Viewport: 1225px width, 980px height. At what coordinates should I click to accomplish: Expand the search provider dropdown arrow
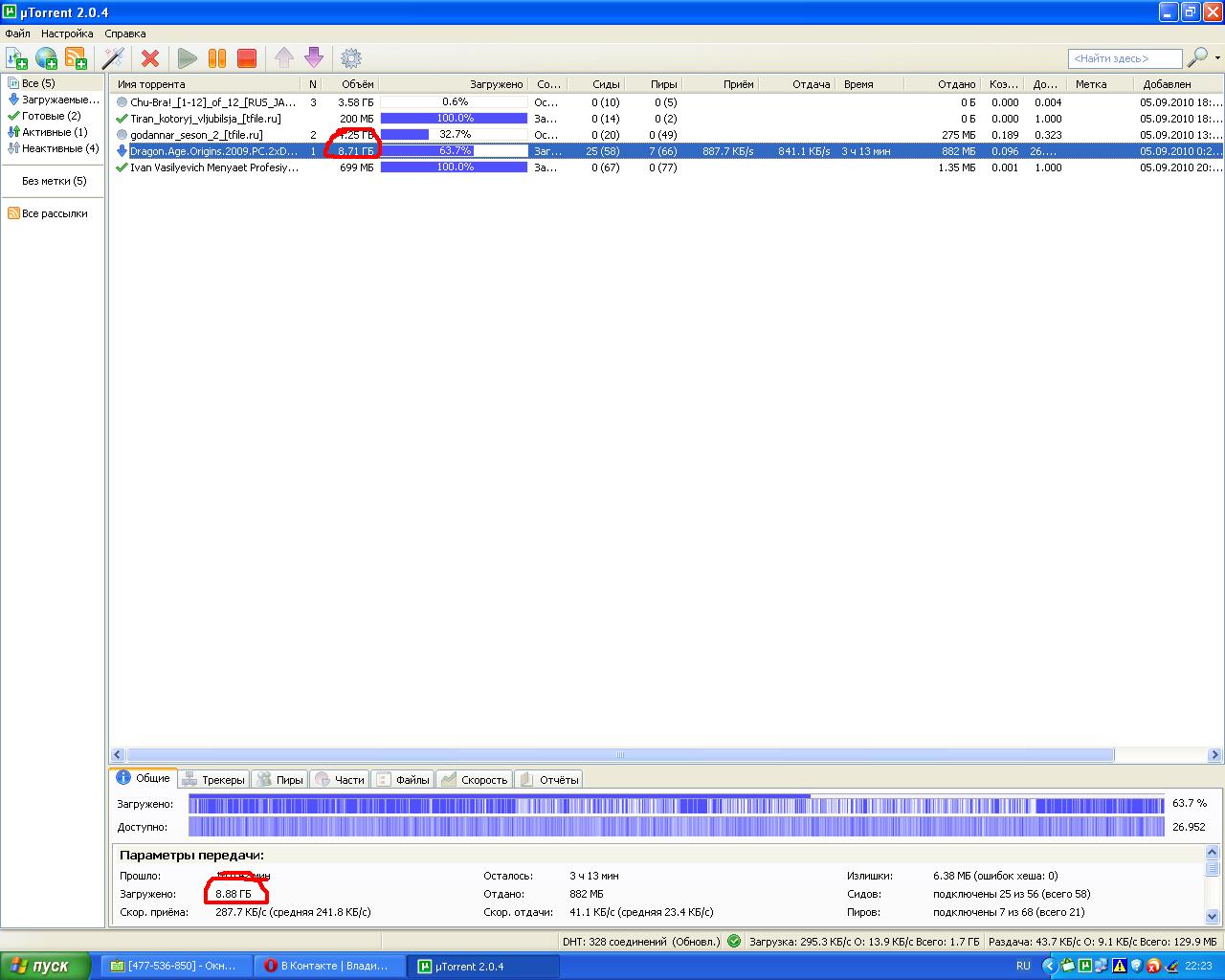[1217, 58]
